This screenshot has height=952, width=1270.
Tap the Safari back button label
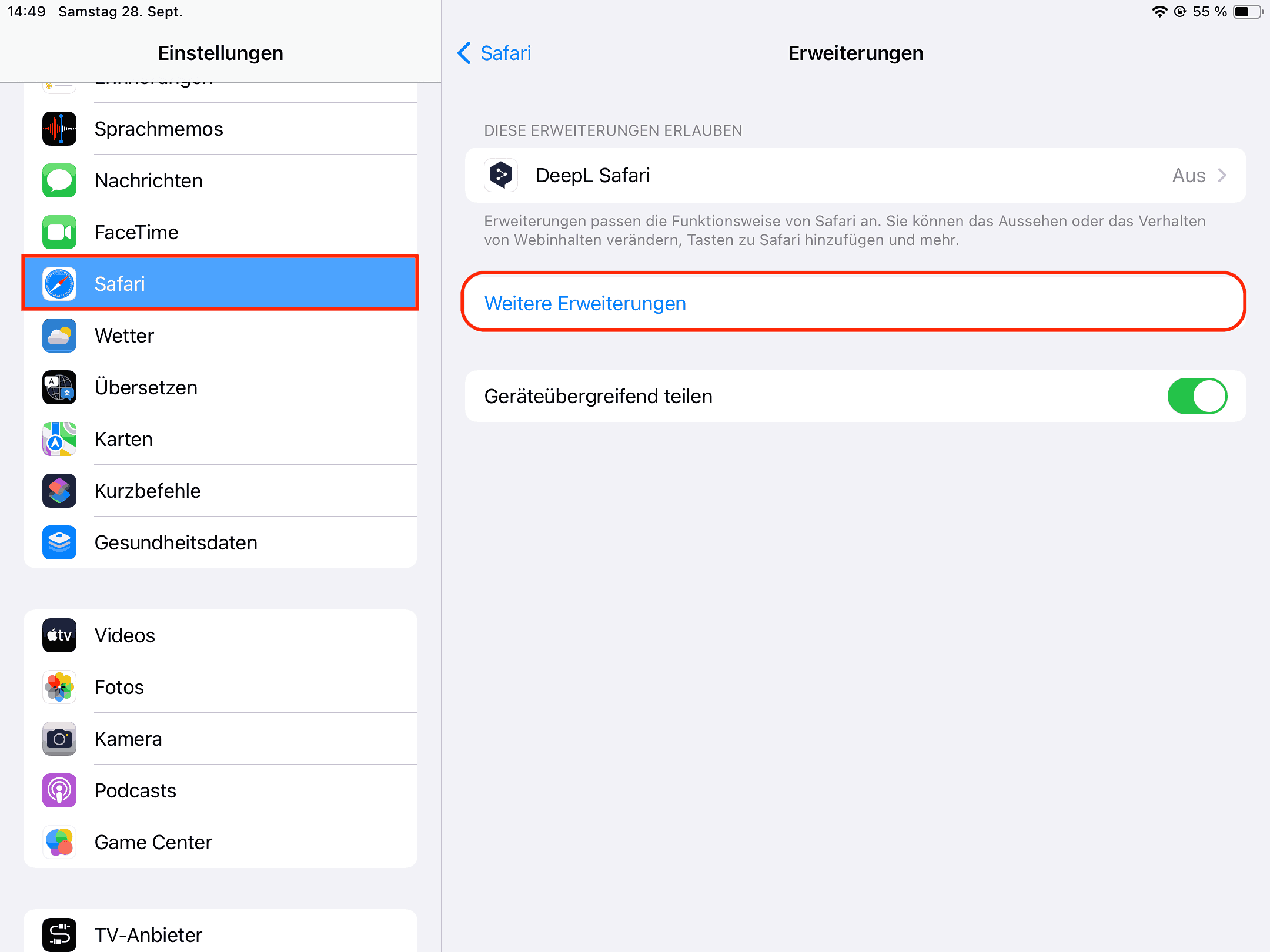tap(506, 53)
